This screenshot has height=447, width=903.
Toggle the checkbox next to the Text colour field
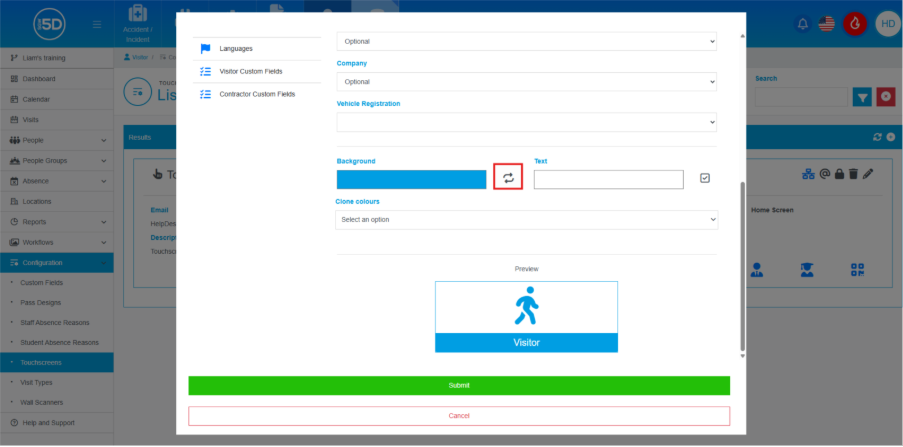point(705,178)
